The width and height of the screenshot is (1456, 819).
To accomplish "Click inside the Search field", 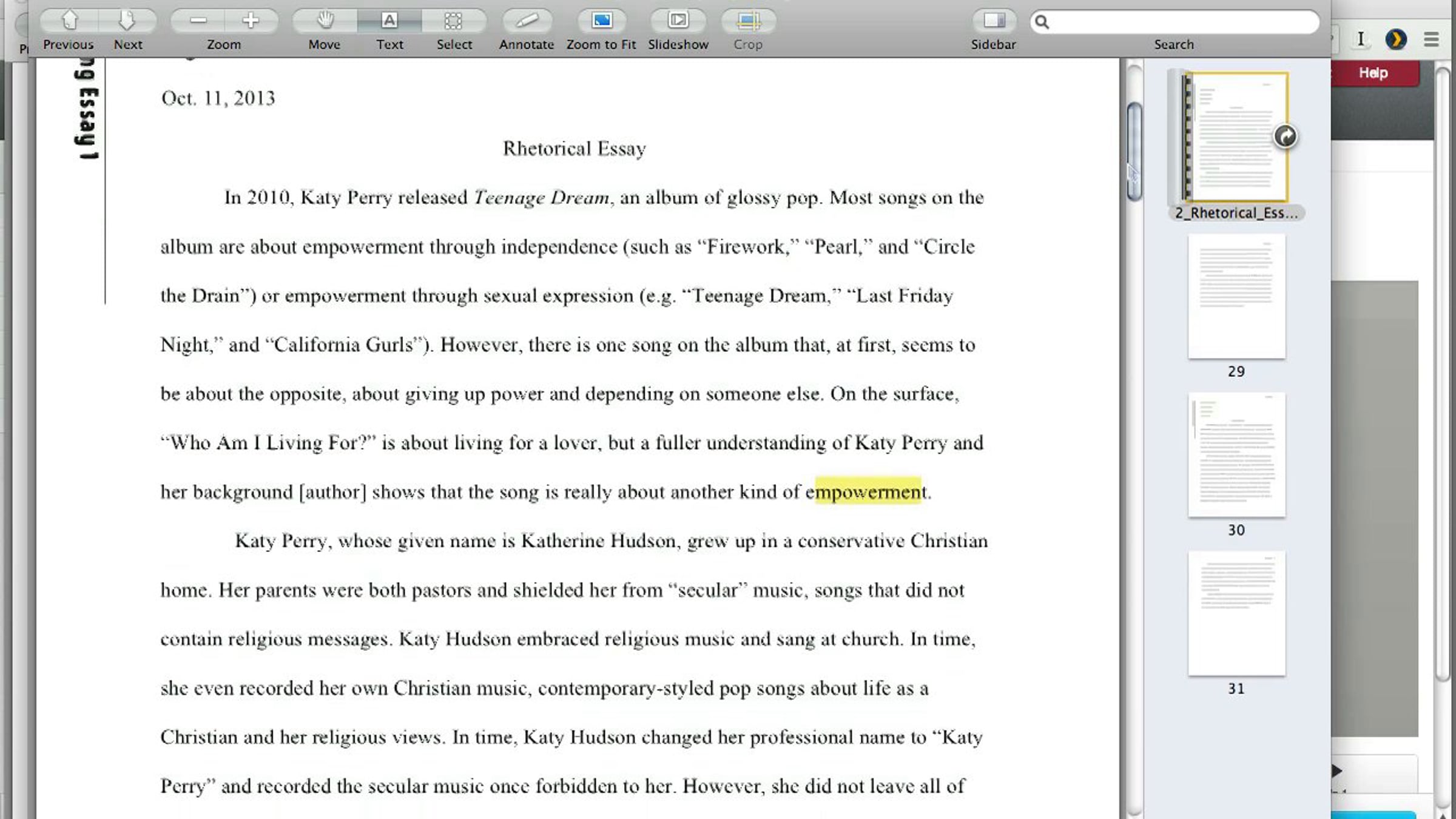I will [1177, 22].
